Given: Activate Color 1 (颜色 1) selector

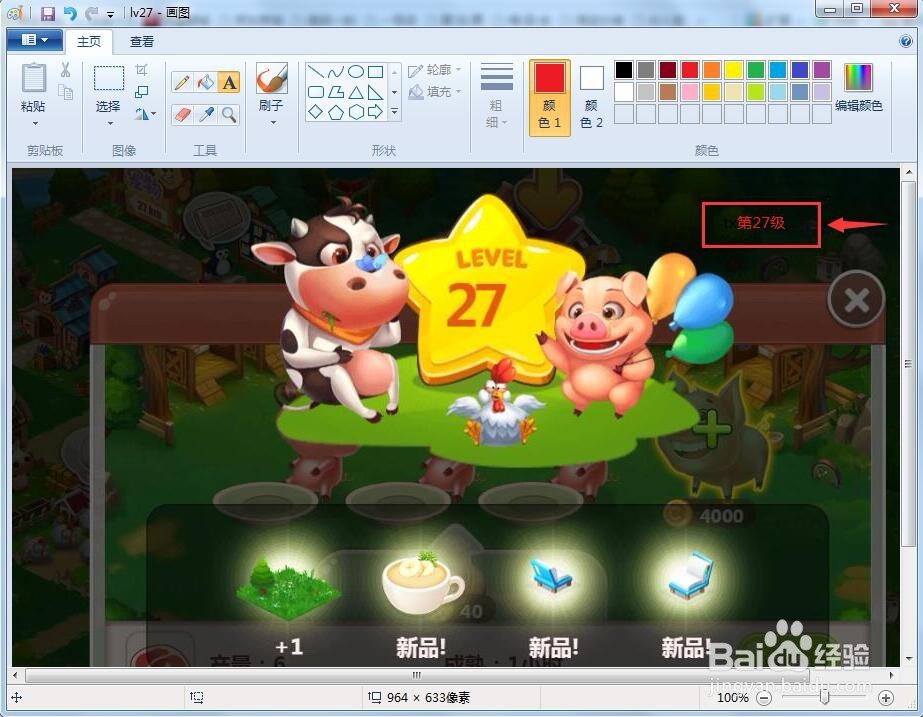Looking at the screenshot, I should [550, 97].
